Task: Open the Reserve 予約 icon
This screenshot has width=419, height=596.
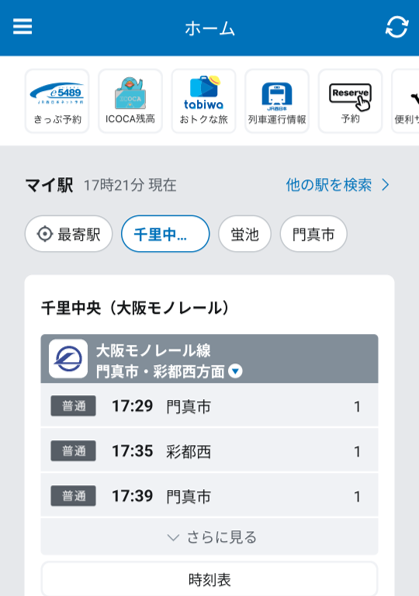Action: tap(350, 101)
